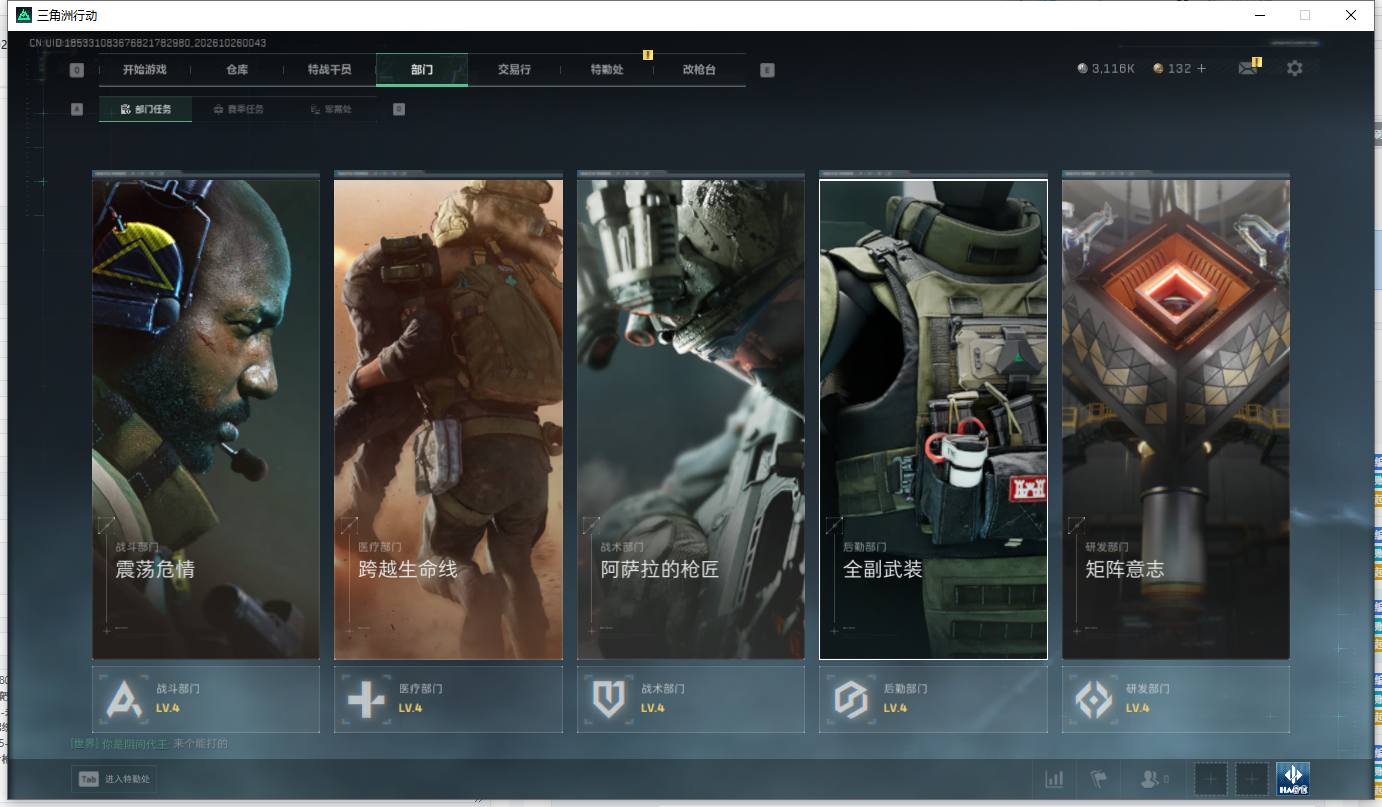Image resolution: width=1382 pixels, height=807 pixels.
Task: Open the 震荡危情 mission card
Action: click(x=206, y=418)
